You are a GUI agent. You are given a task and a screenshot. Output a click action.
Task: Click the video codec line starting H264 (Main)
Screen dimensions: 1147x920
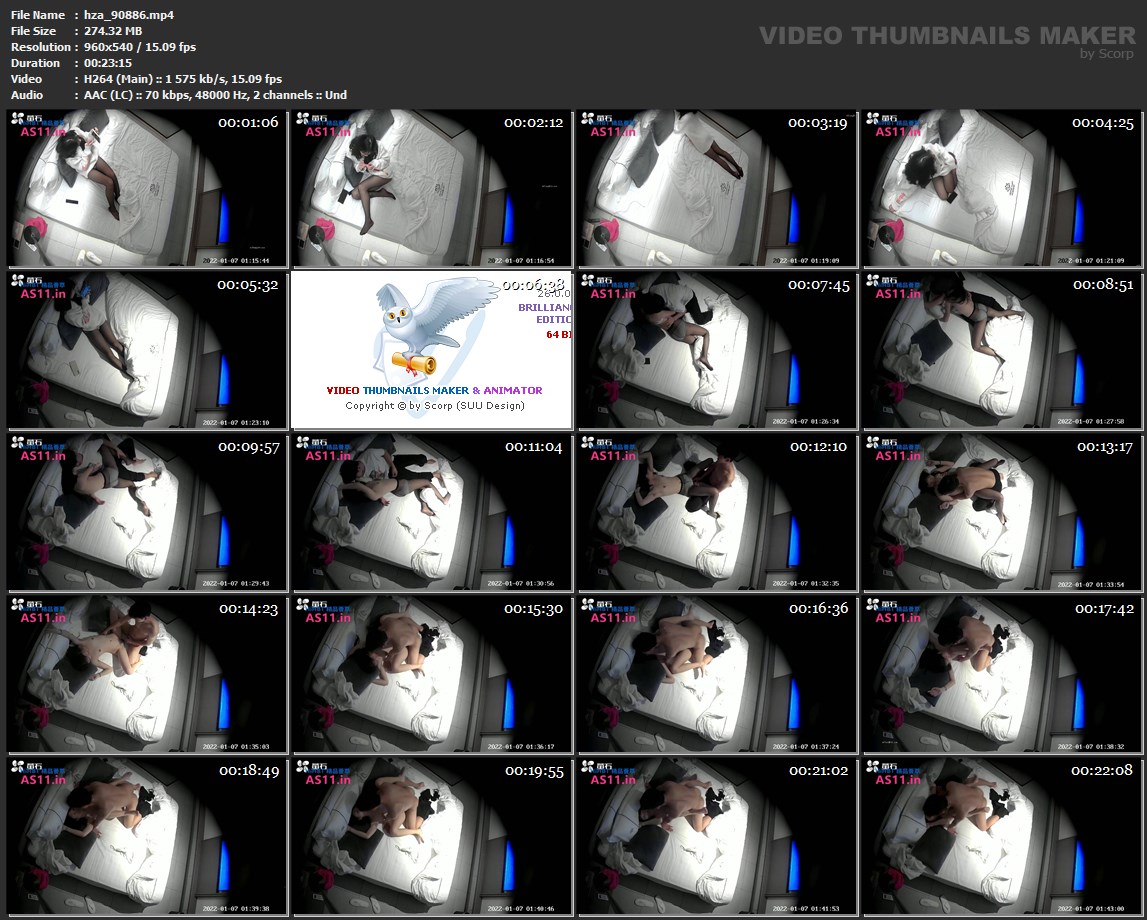tap(183, 79)
